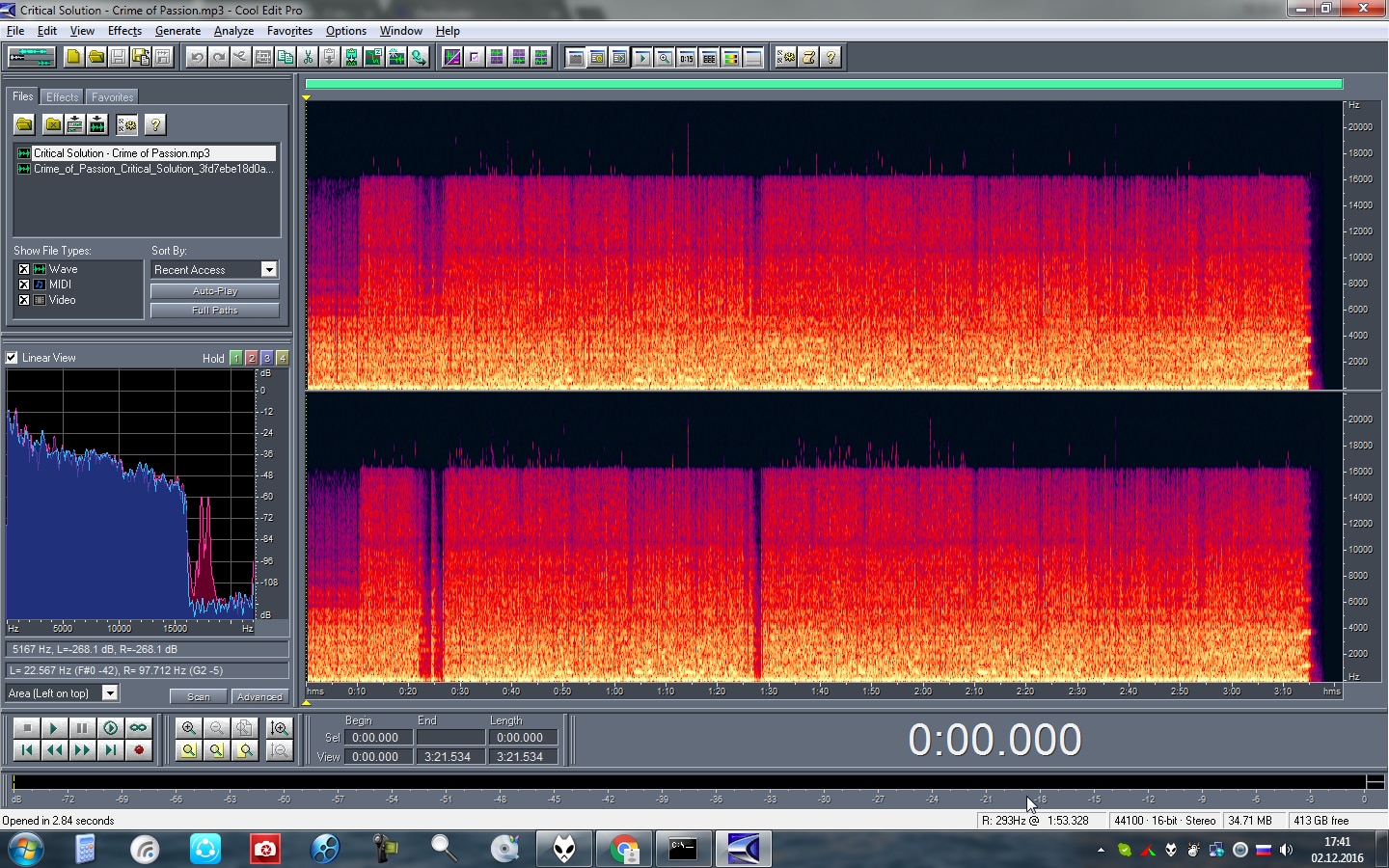Click the Undo toolbar icon
The width and height of the screenshot is (1389, 868).
coord(197,57)
